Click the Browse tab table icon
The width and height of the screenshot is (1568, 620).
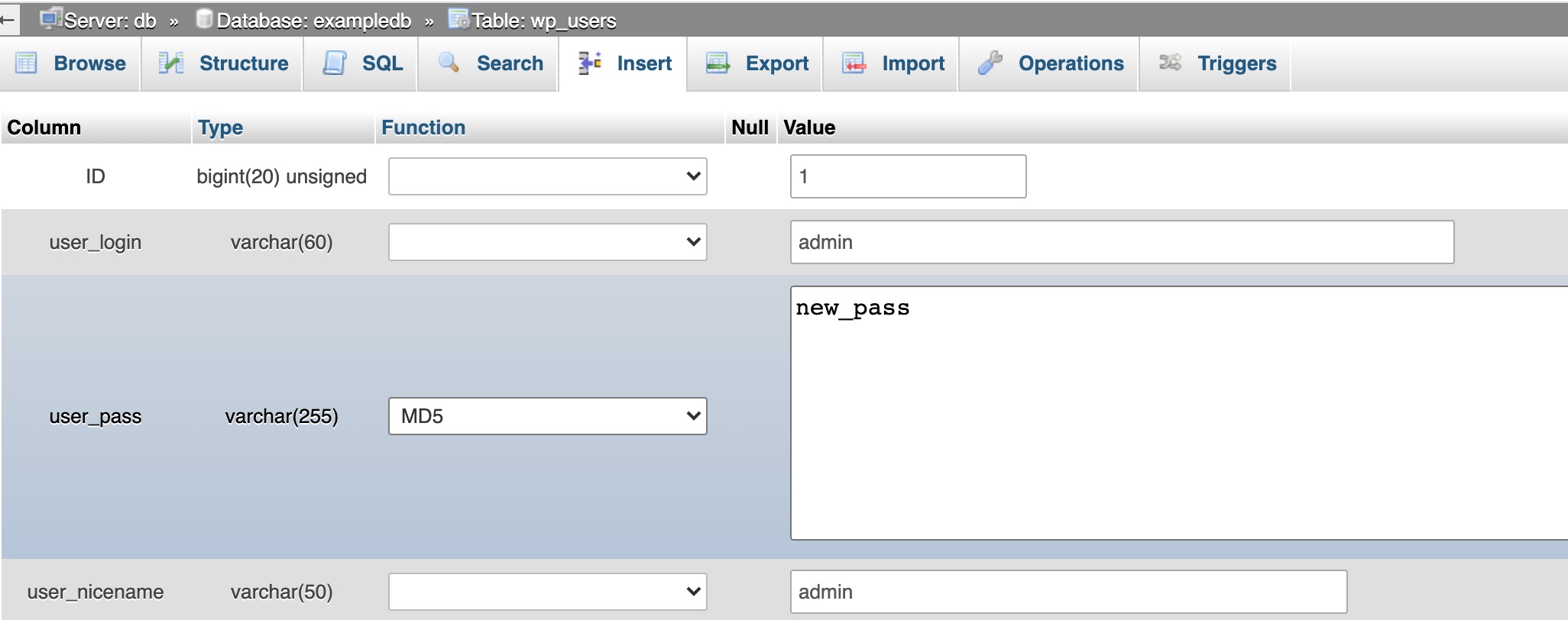(x=26, y=63)
